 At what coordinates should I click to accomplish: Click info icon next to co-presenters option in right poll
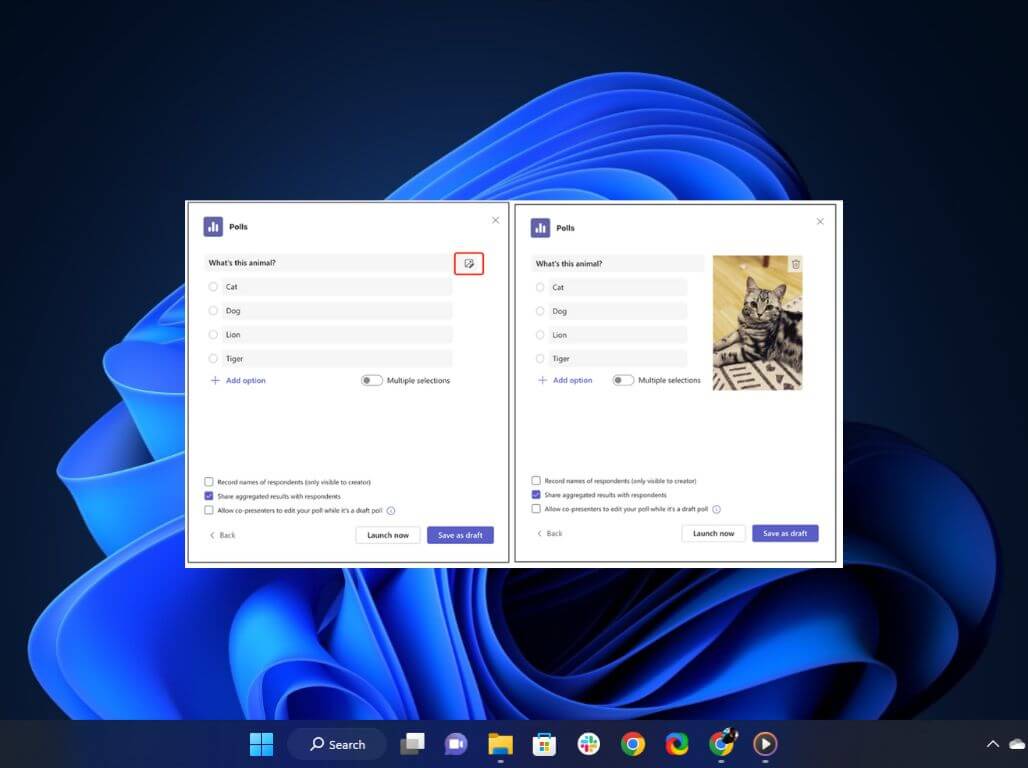pos(717,509)
